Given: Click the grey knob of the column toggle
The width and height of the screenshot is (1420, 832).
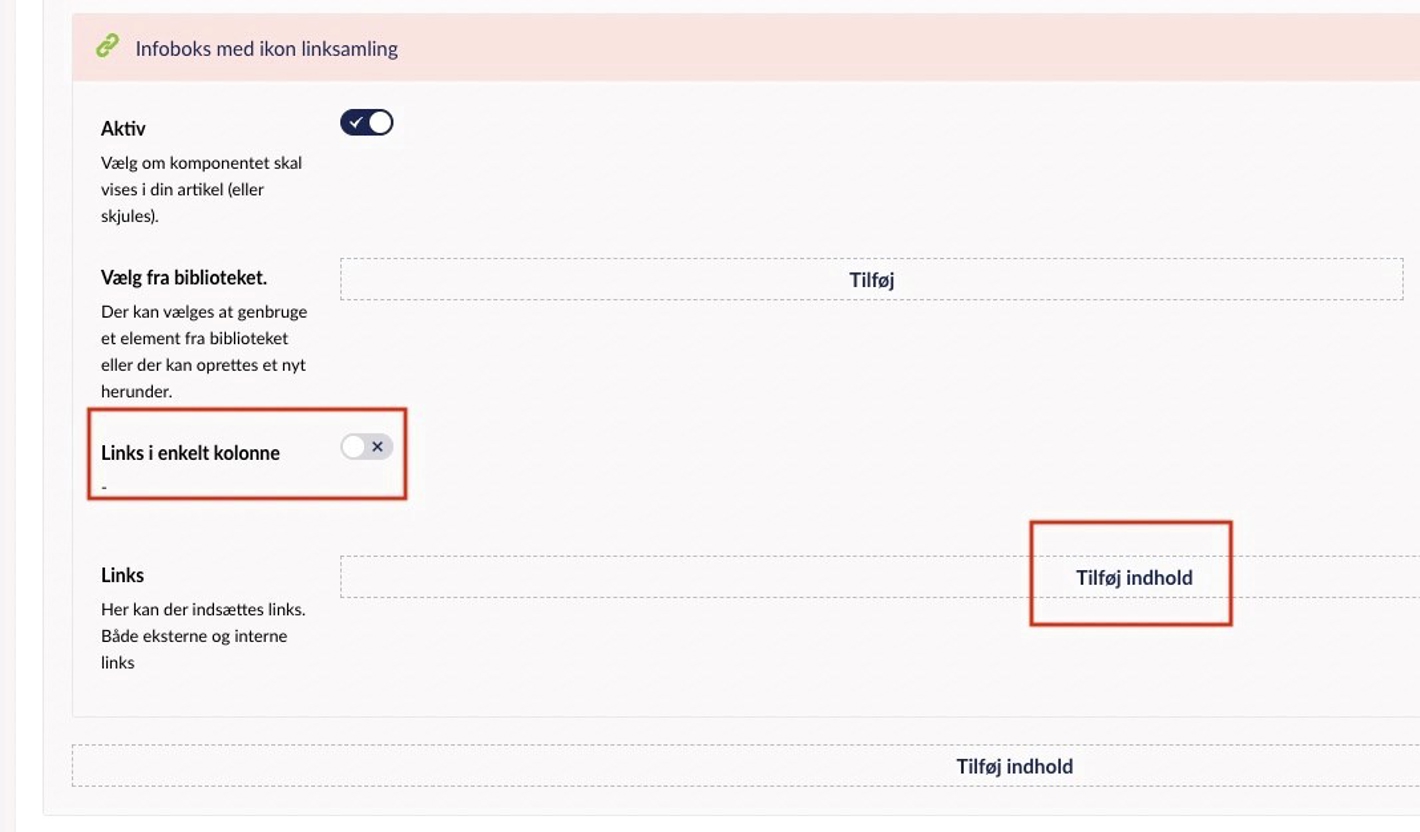Looking at the screenshot, I should click(x=354, y=447).
